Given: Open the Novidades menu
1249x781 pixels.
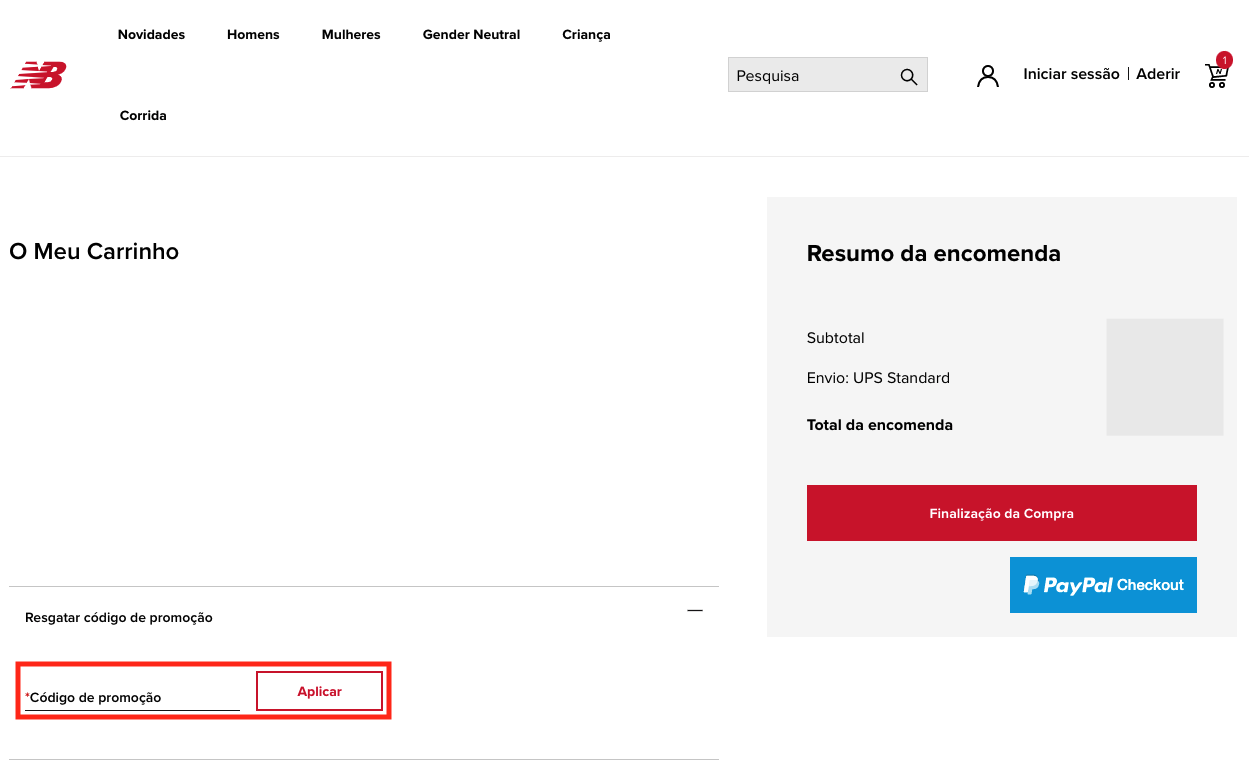Looking at the screenshot, I should point(152,35).
